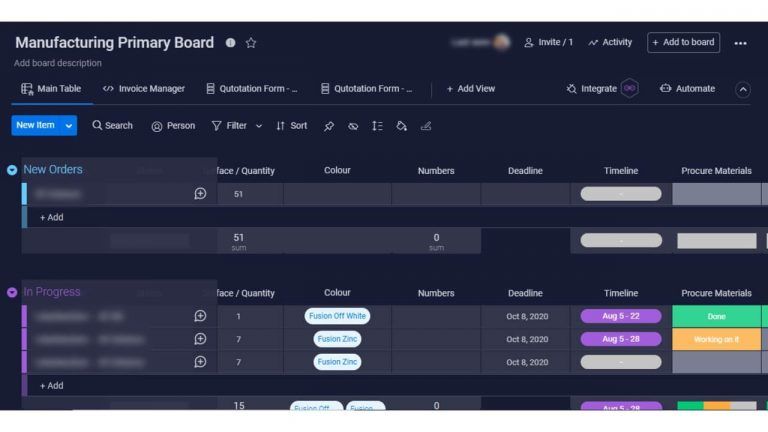
Task: Open conversation for the New Orders item
Action: pos(200,193)
